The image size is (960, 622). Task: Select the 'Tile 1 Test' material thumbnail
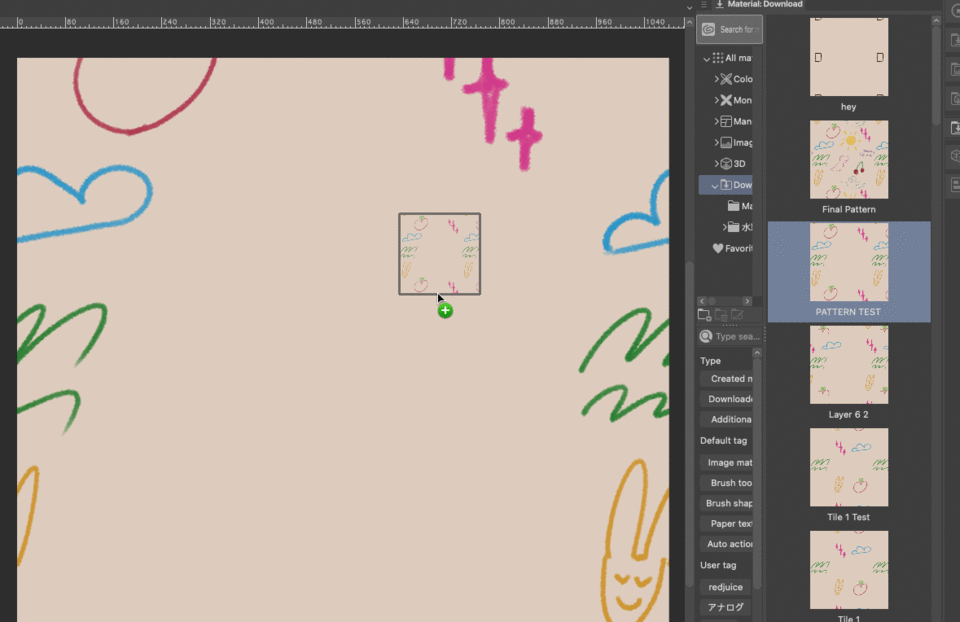click(x=849, y=467)
